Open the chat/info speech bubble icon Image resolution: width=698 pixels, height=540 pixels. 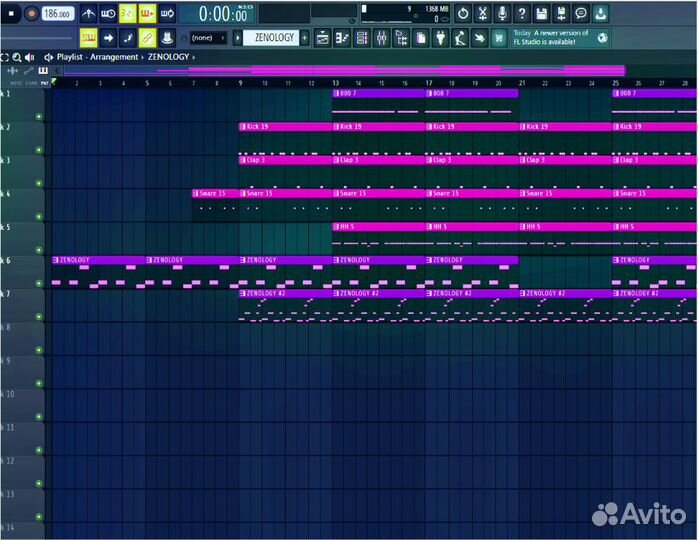(580, 14)
